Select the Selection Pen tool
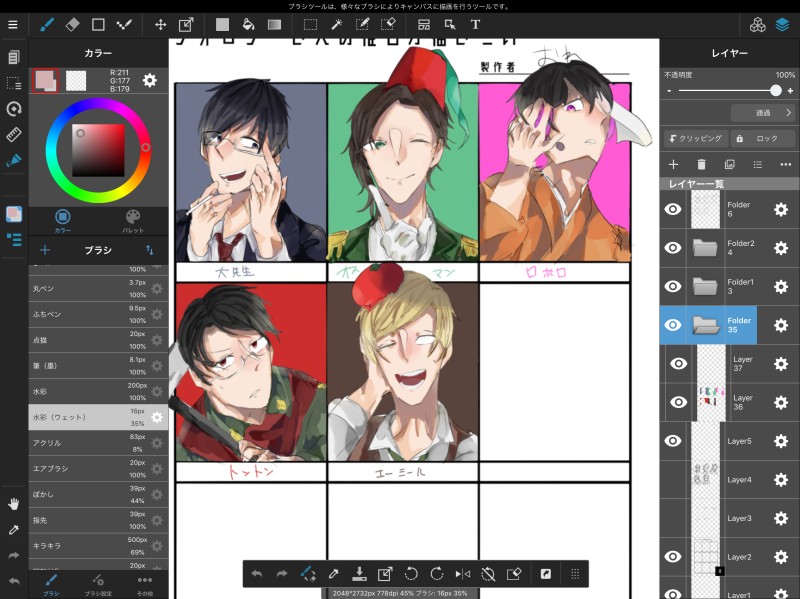Image resolution: width=800 pixels, height=599 pixels. point(362,24)
